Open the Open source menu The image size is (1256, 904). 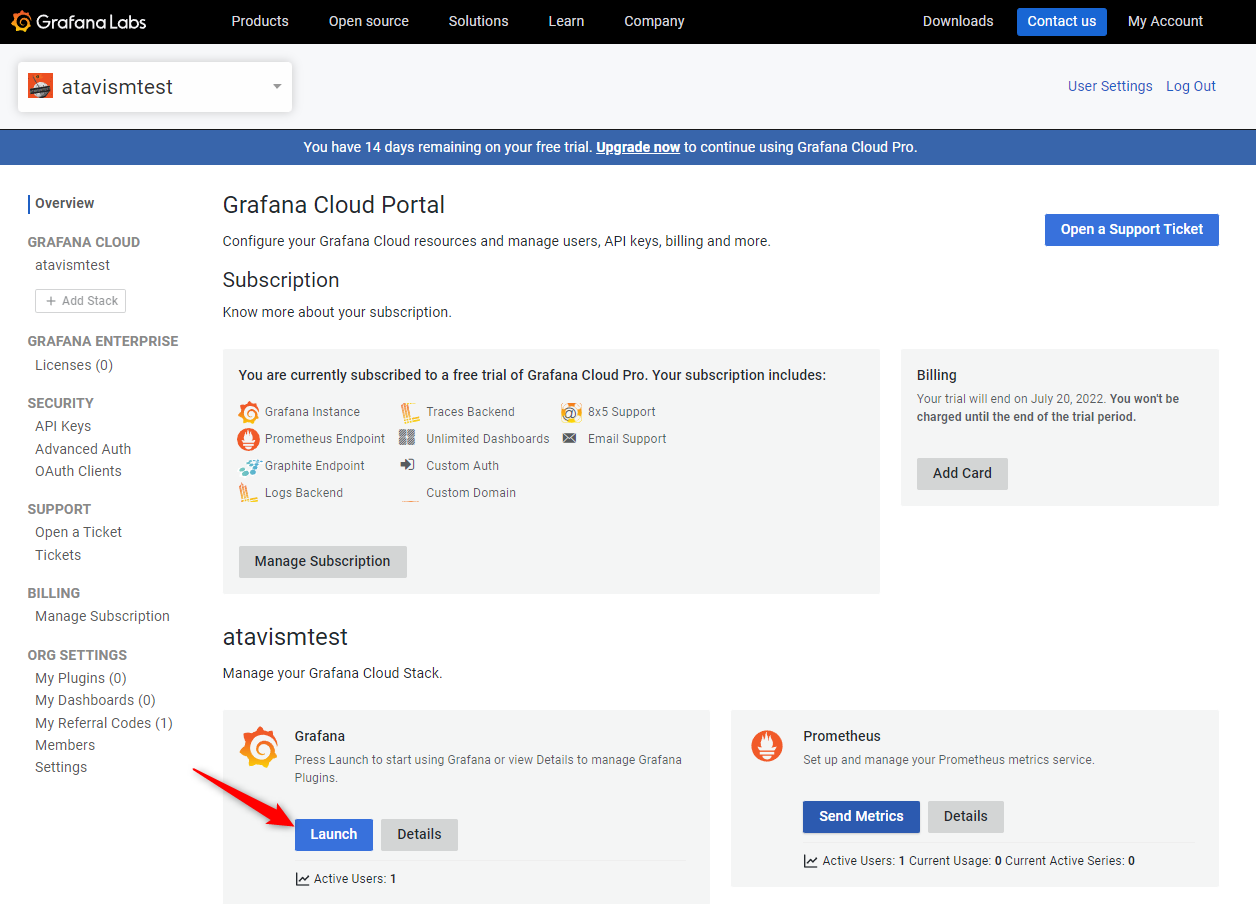pos(368,21)
